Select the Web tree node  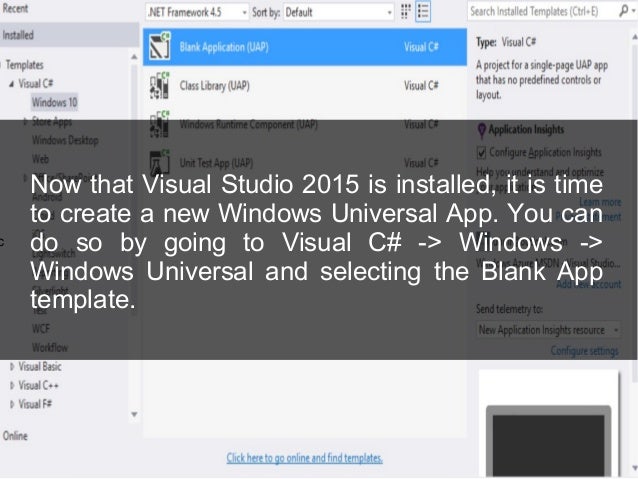(40, 159)
